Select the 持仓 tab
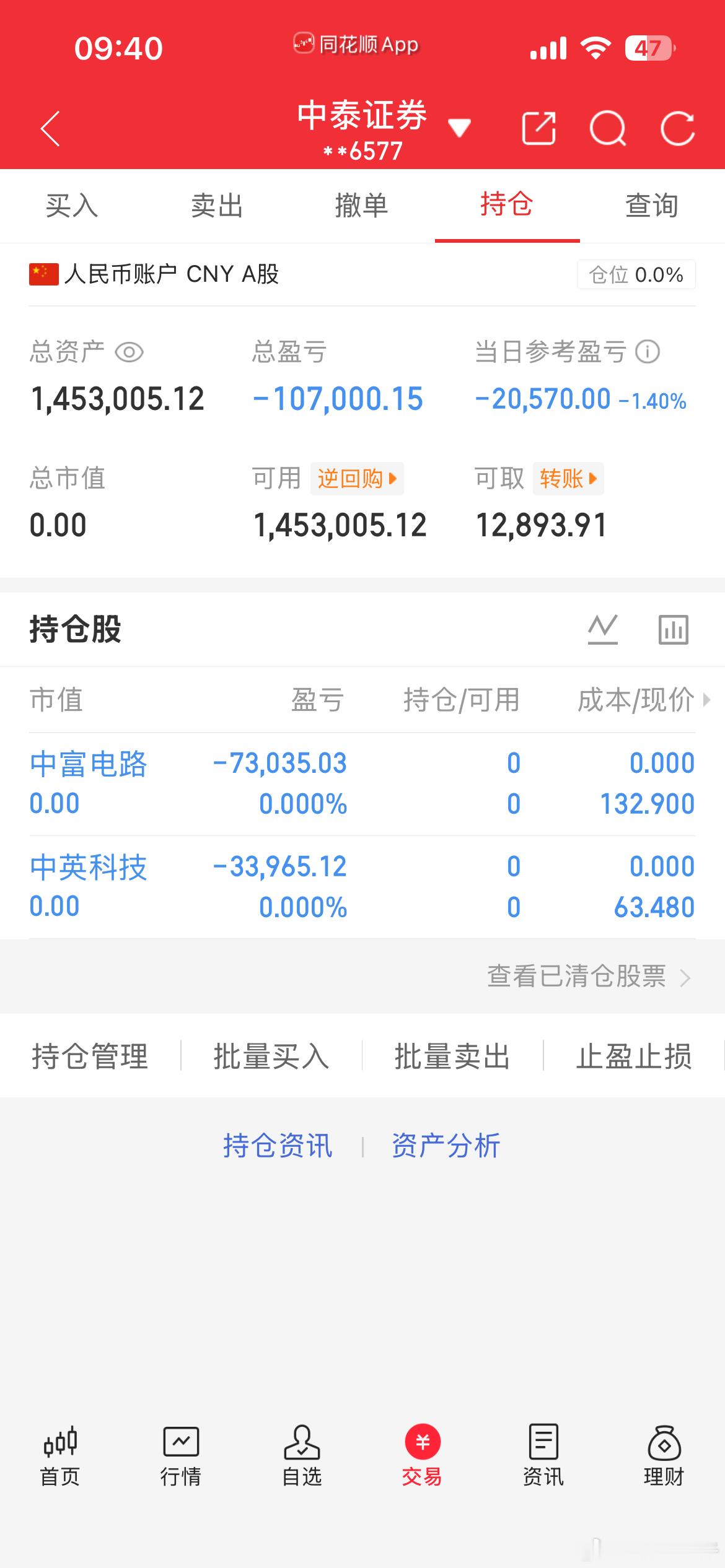 [507, 204]
